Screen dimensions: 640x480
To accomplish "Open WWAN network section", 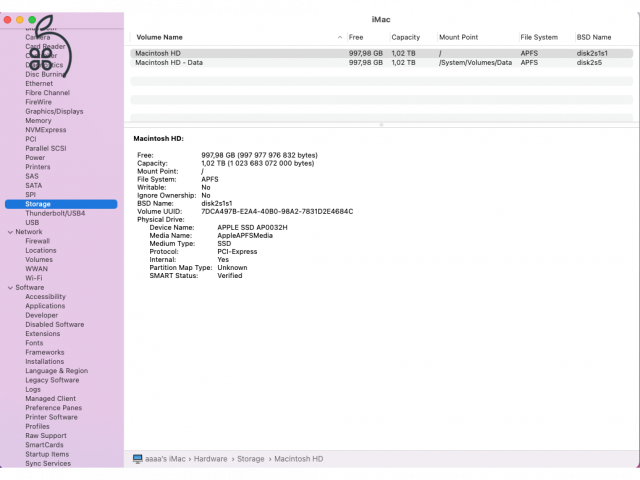I will [x=36, y=269].
